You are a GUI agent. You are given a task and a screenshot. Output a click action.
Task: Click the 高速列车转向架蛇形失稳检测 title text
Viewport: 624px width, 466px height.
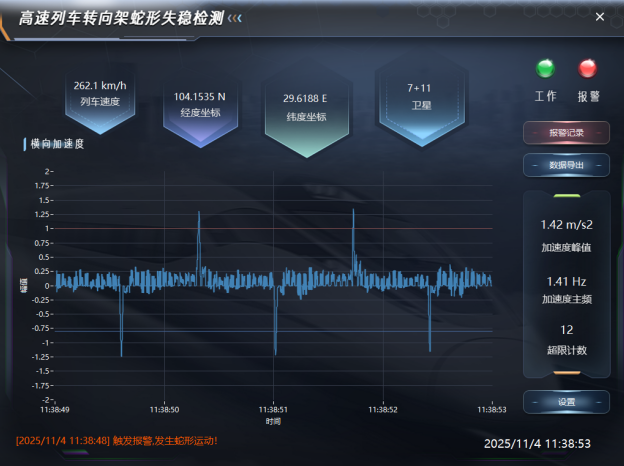(x=119, y=18)
